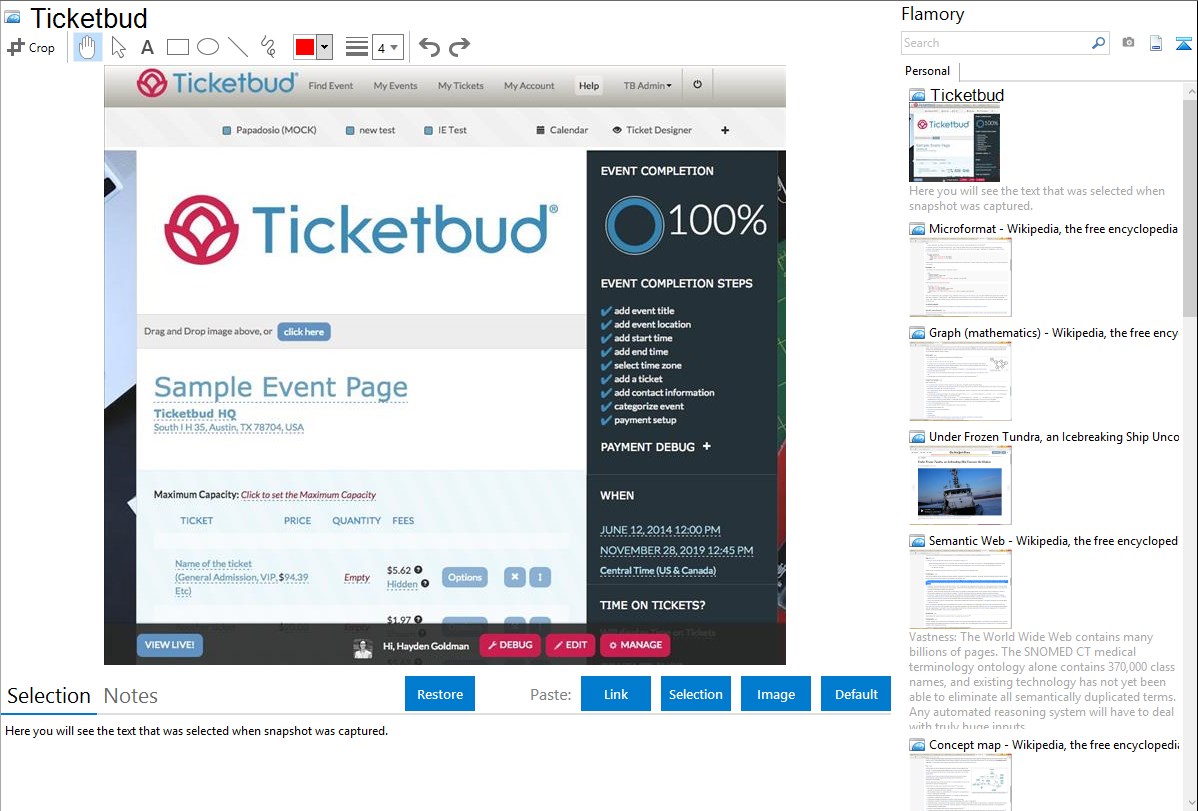Click the red DEBUG button
This screenshot has width=1198, height=811.
coord(510,645)
